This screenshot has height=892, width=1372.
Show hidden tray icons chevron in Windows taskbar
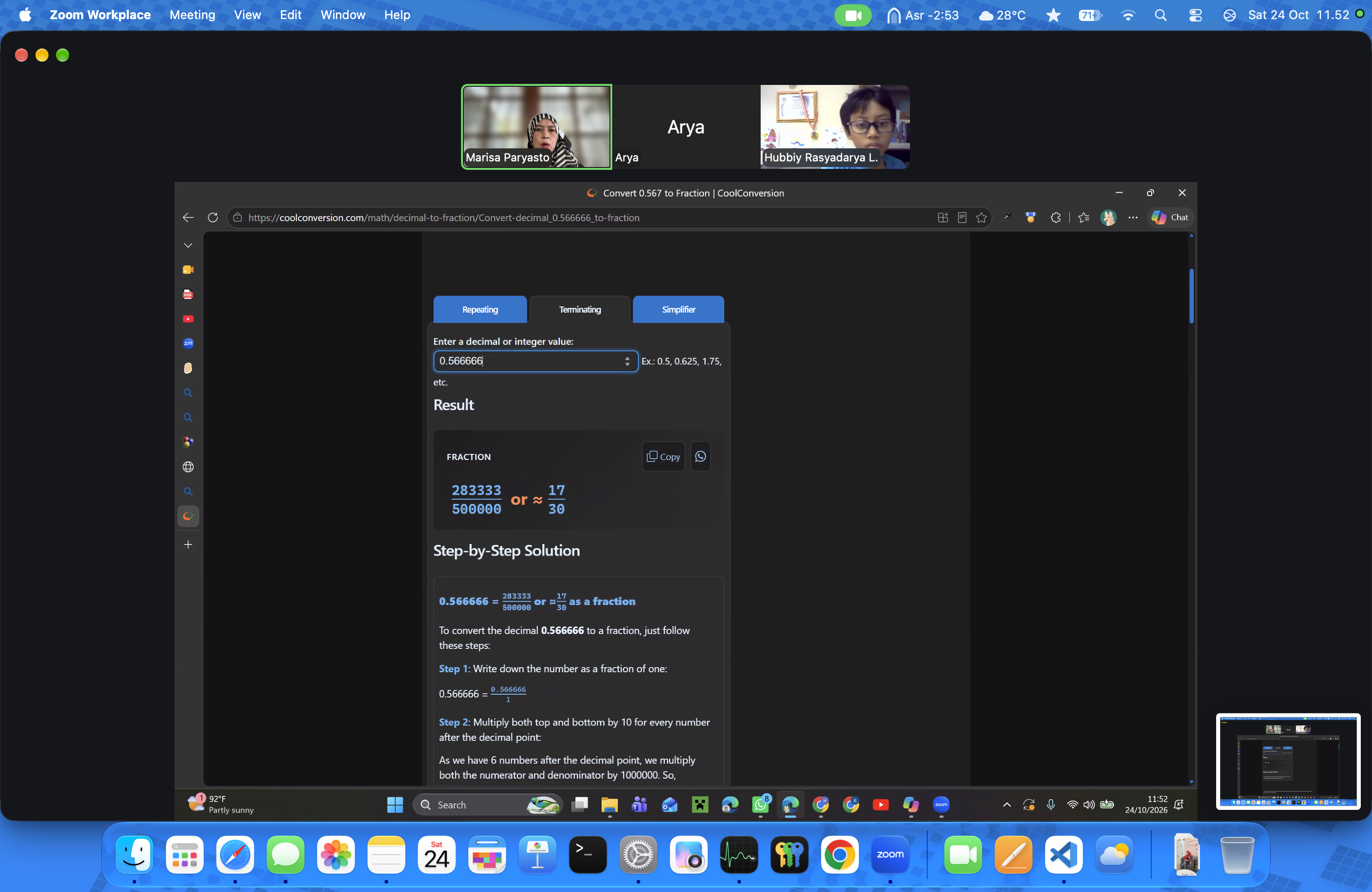tap(1007, 804)
